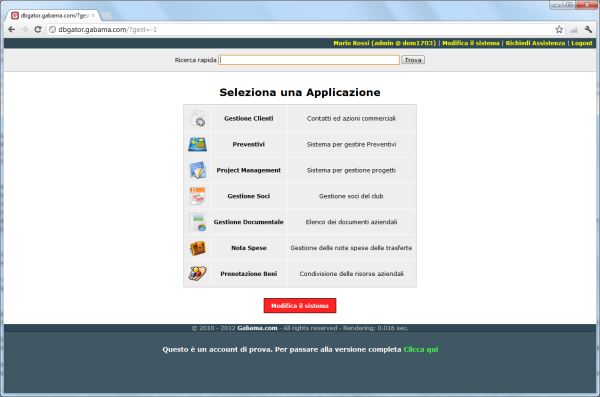This screenshot has height=397, width=600.
Task: Click the Prenotazione Beni icon
Action: pyautogui.click(x=197, y=273)
